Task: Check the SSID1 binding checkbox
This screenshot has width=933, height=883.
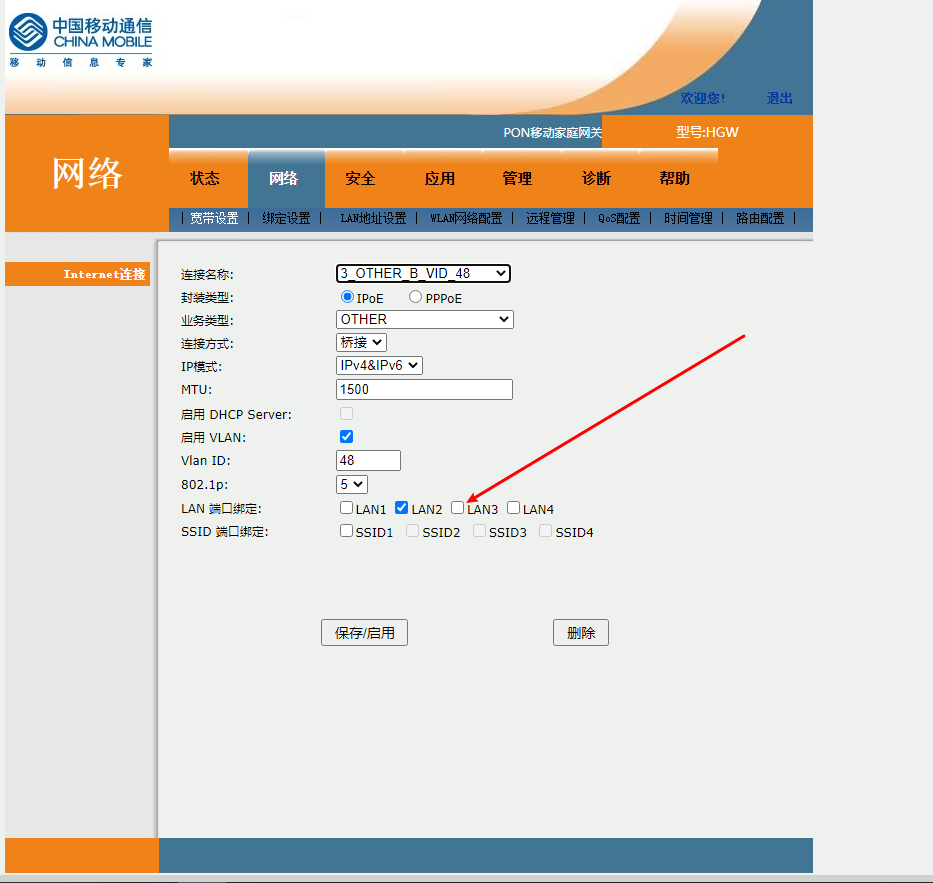Action: (x=346, y=531)
